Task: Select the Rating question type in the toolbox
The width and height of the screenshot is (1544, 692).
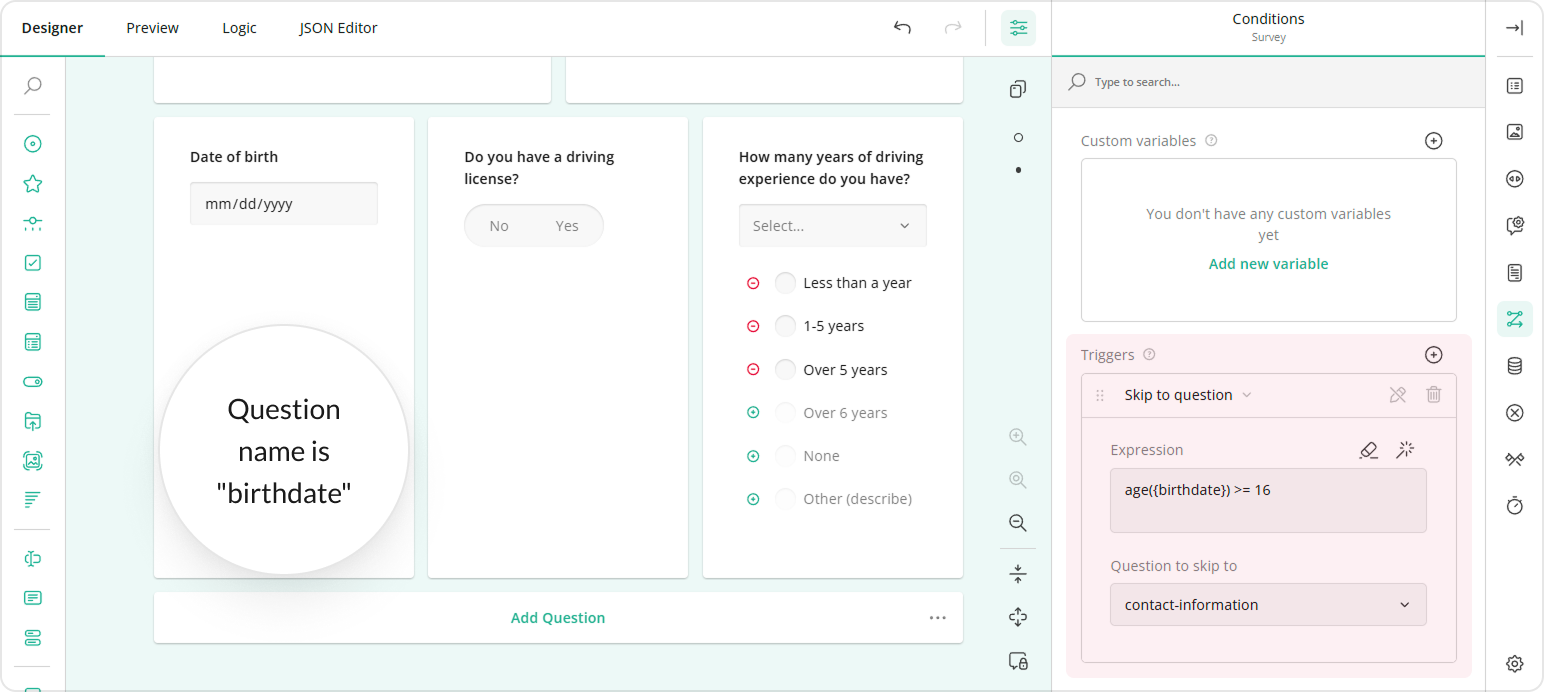Action: tap(32, 184)
